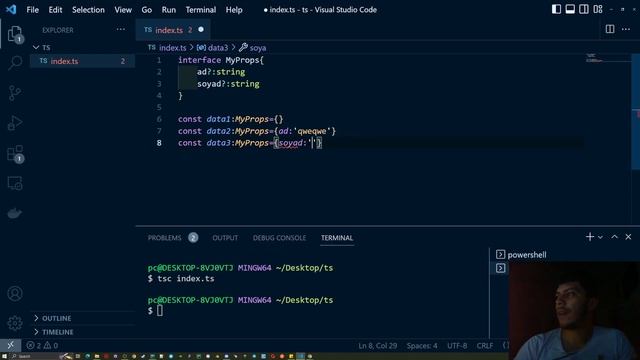
Task: Open terminal launch profile dropdown arrow
Action: 600,237
